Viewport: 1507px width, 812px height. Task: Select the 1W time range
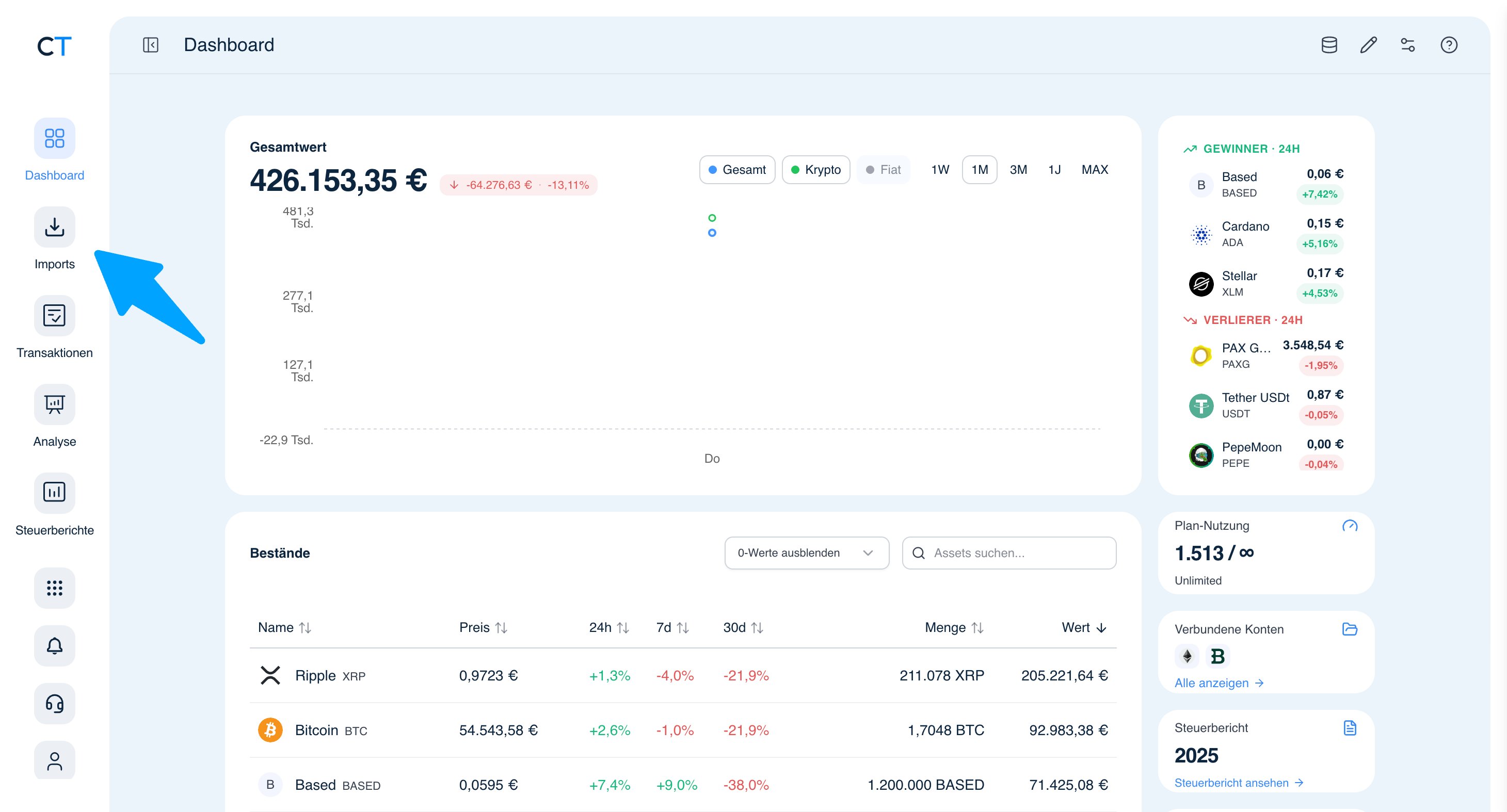[x=939, y=170]
